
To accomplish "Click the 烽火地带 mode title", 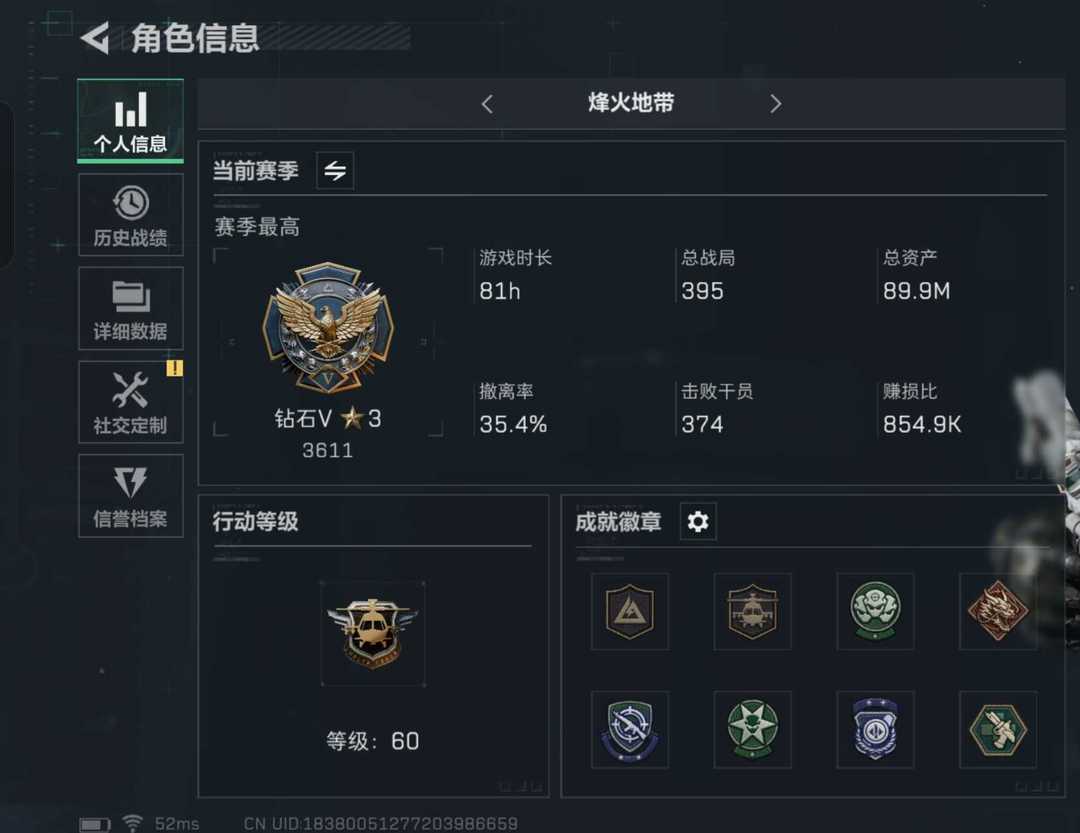I will coord(631,103).
